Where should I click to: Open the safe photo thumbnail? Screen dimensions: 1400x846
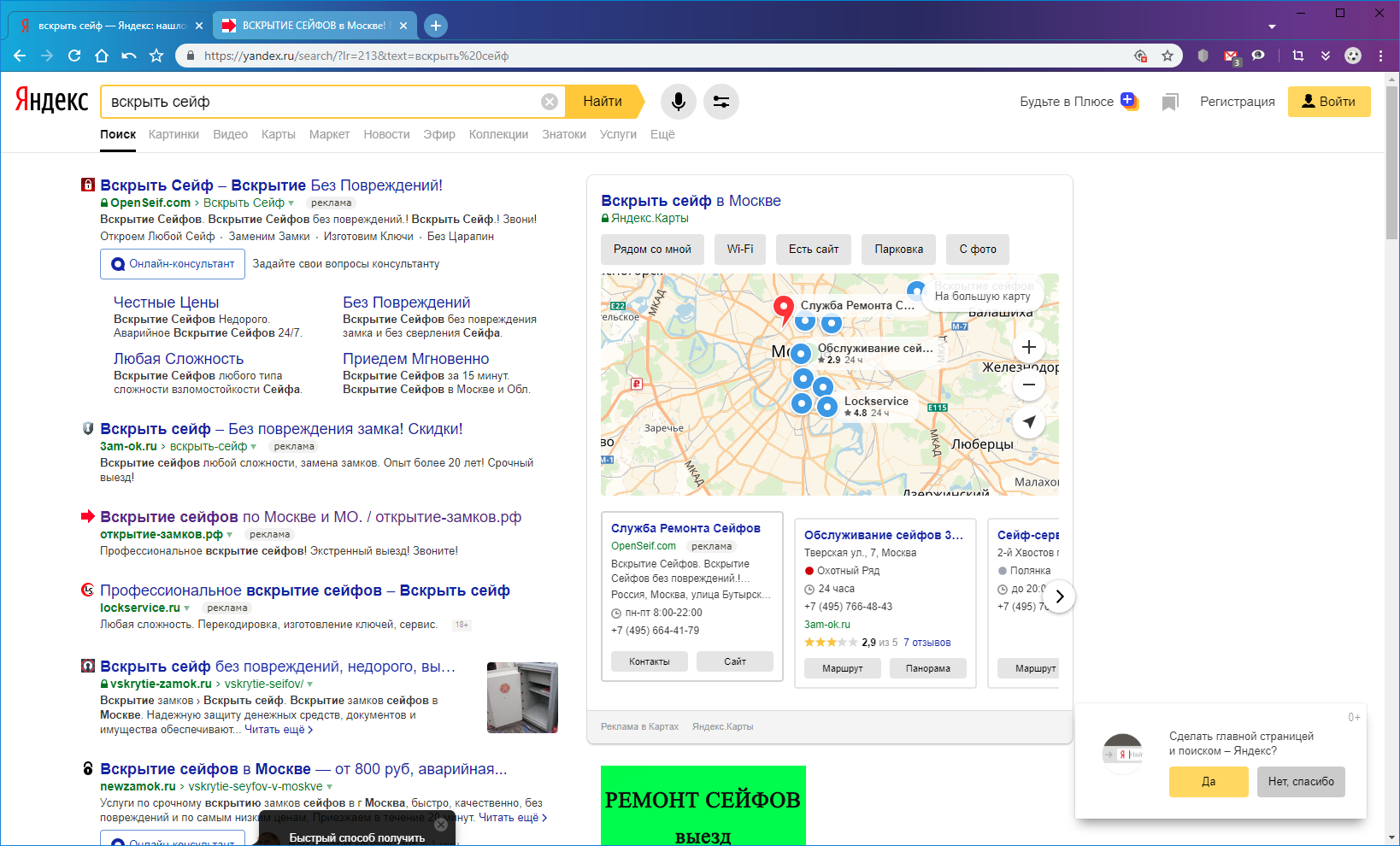[x=522, y=697]
